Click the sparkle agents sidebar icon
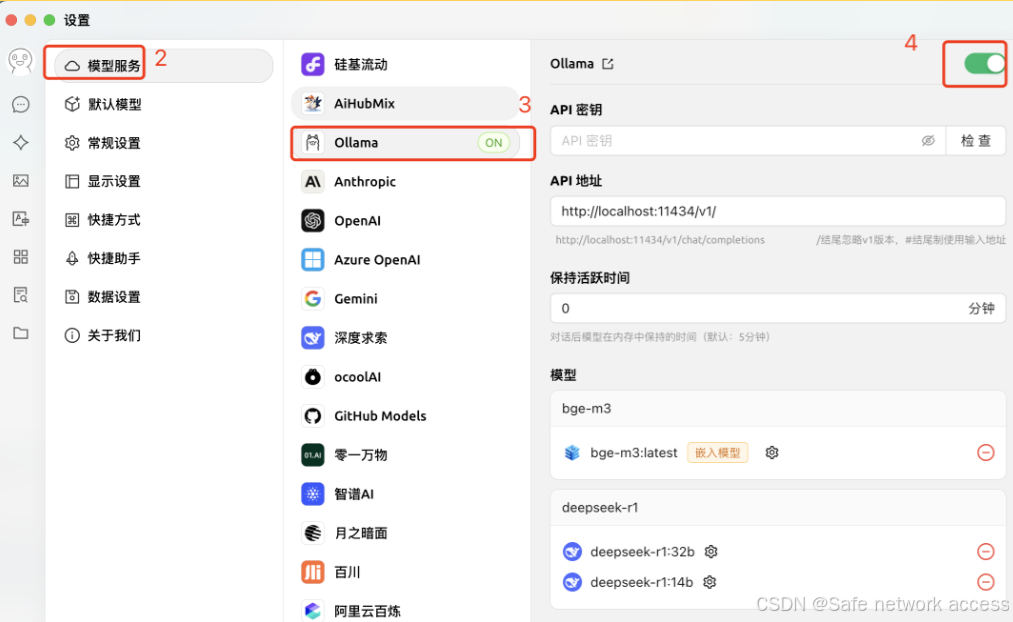1013x622 pixels. click(21, 142)
